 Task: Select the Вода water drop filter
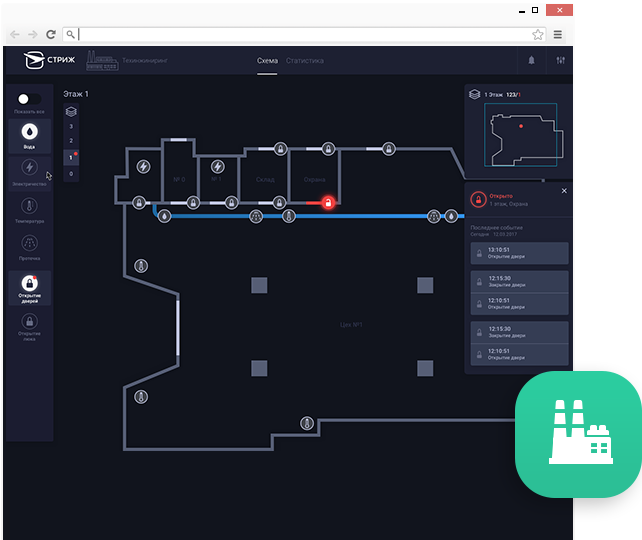tap(30, 134)
